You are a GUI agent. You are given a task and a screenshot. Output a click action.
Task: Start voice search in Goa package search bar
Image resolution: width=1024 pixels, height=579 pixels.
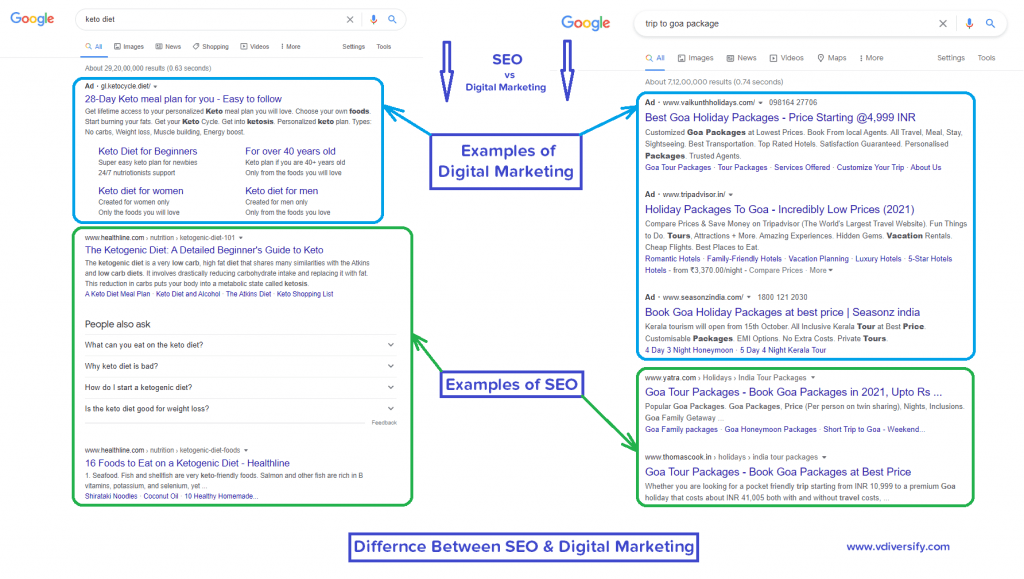(x=969, y=23)
